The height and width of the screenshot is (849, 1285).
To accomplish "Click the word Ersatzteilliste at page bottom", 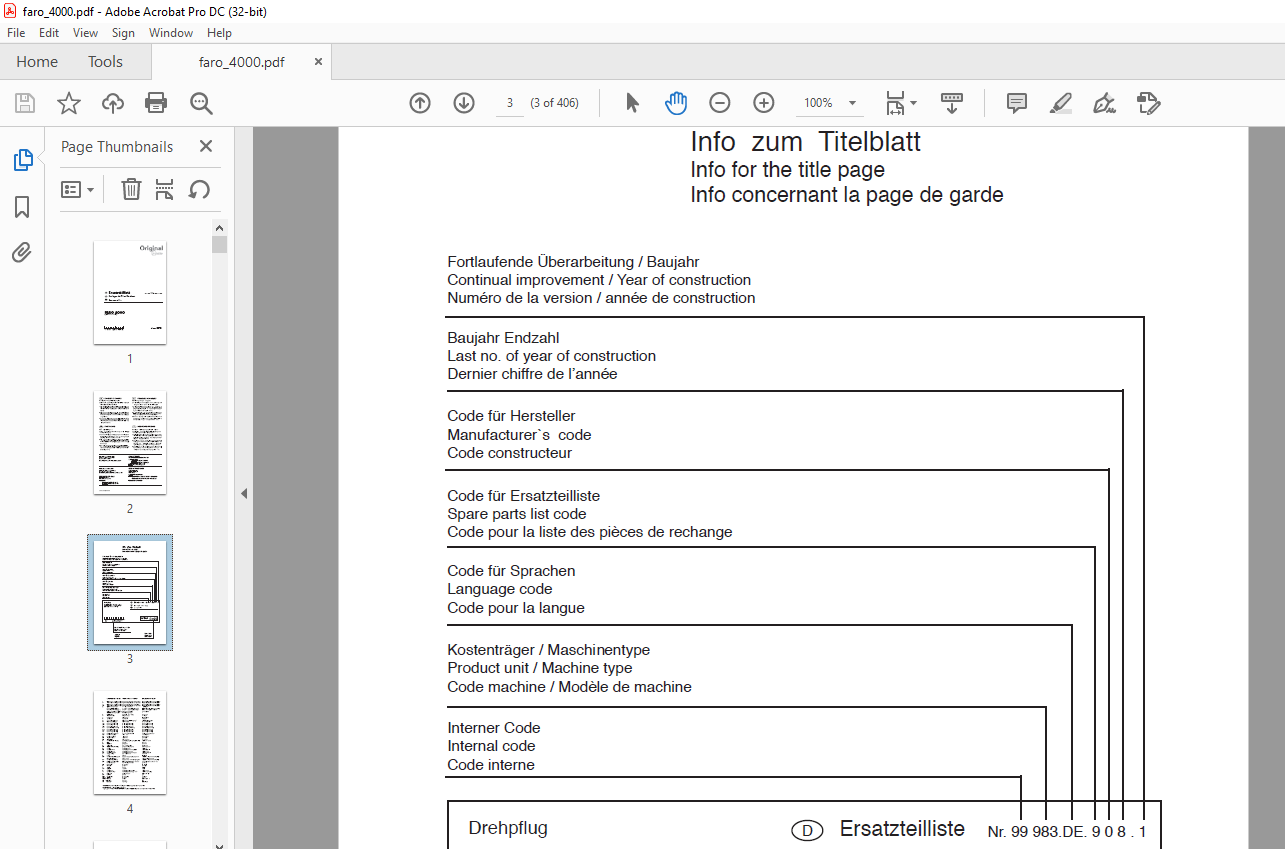I will 902,829.
